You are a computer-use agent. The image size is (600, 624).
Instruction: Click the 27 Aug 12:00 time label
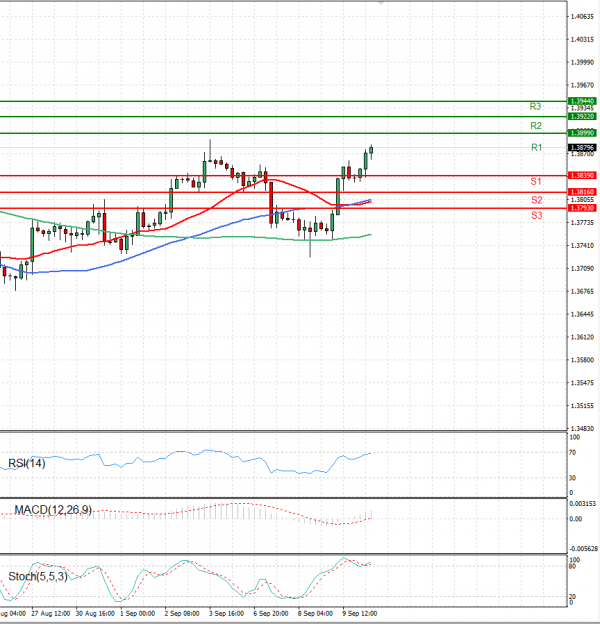click(x=51, y=613)
